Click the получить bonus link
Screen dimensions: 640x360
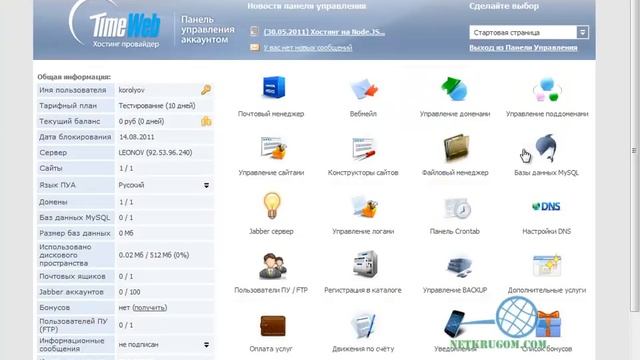(x=150, y=308)
